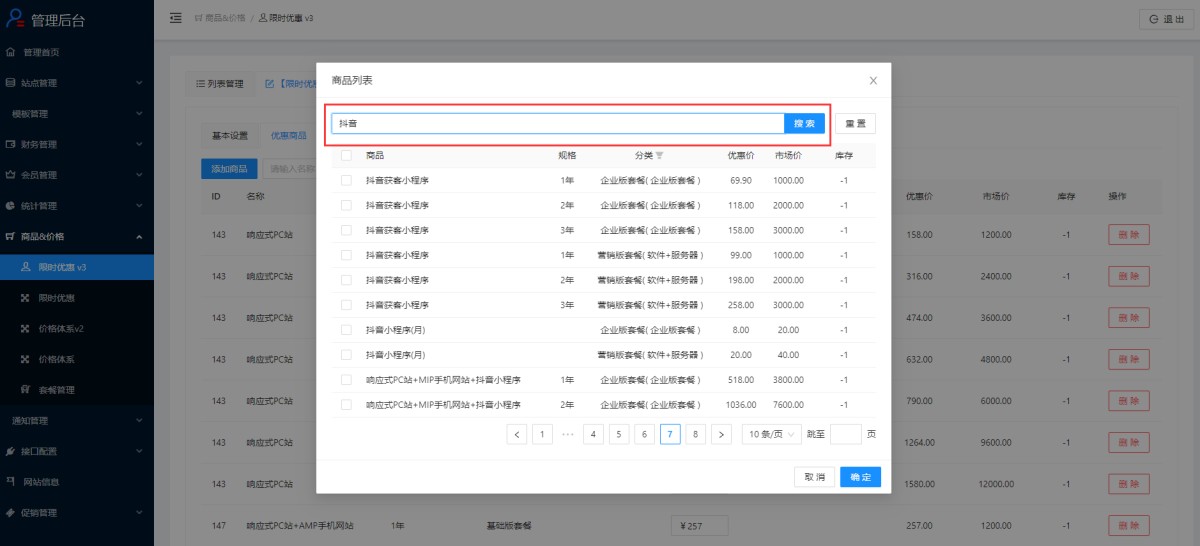Check the first 抖音获客小程序 1年 row
The width and height of the screenshot is (1200, 546).
(x=346, y=180)
